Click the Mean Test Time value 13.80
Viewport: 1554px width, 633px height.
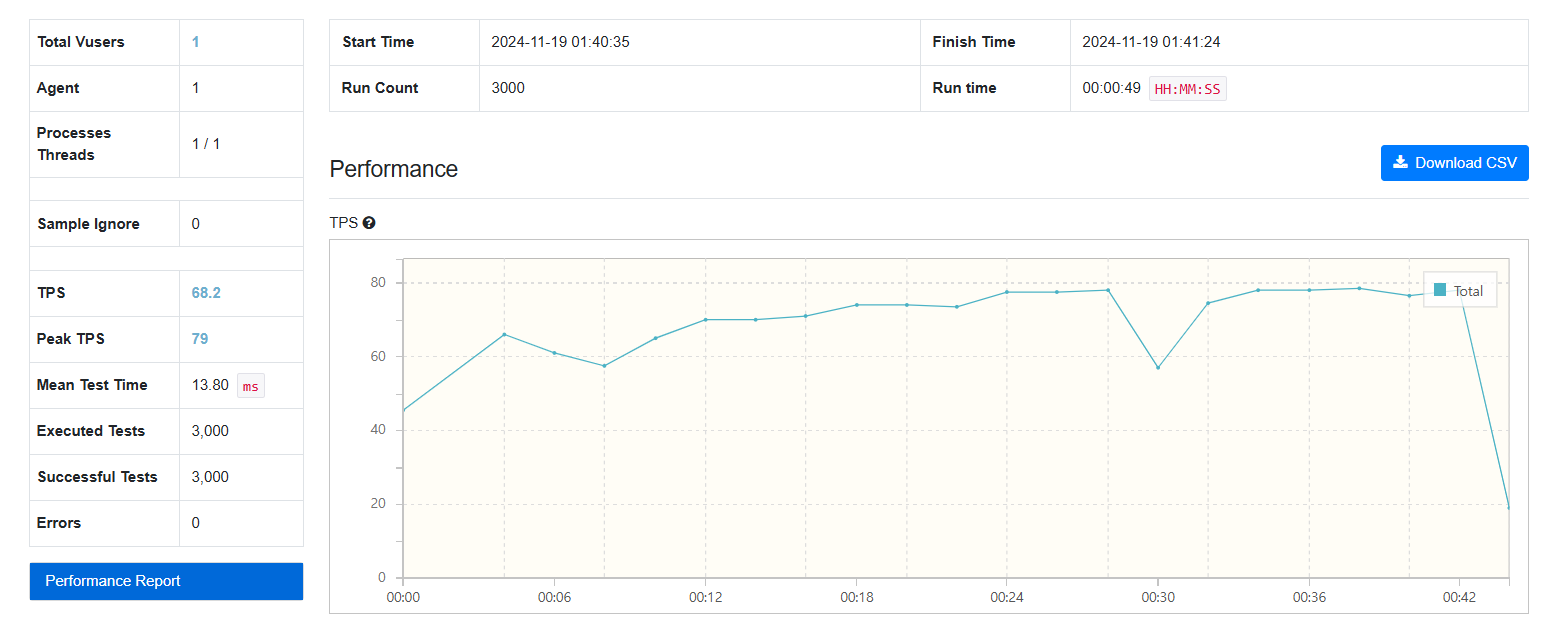(210, 385)
